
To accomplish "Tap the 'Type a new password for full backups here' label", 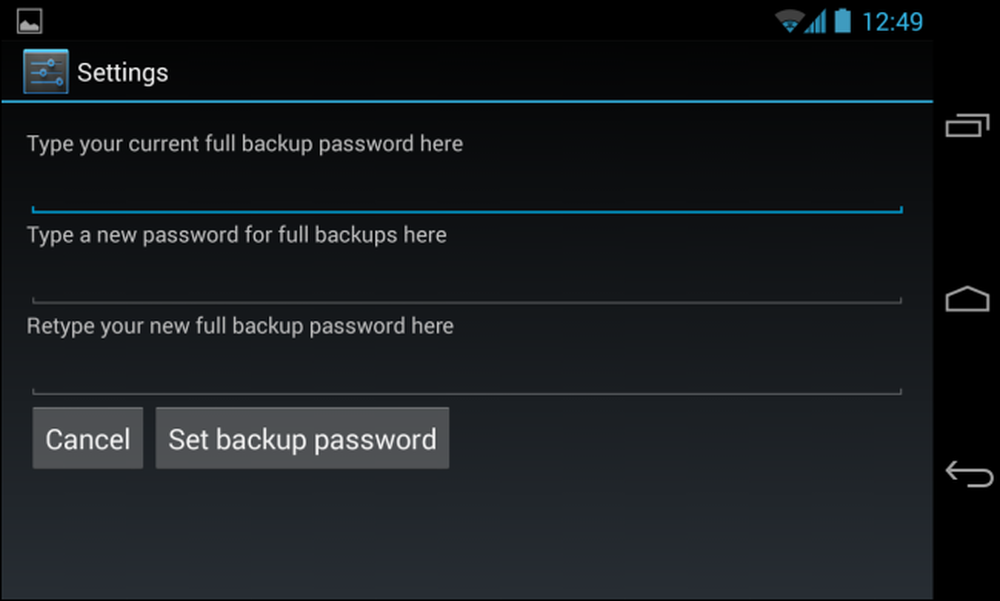I will (237, 235).
